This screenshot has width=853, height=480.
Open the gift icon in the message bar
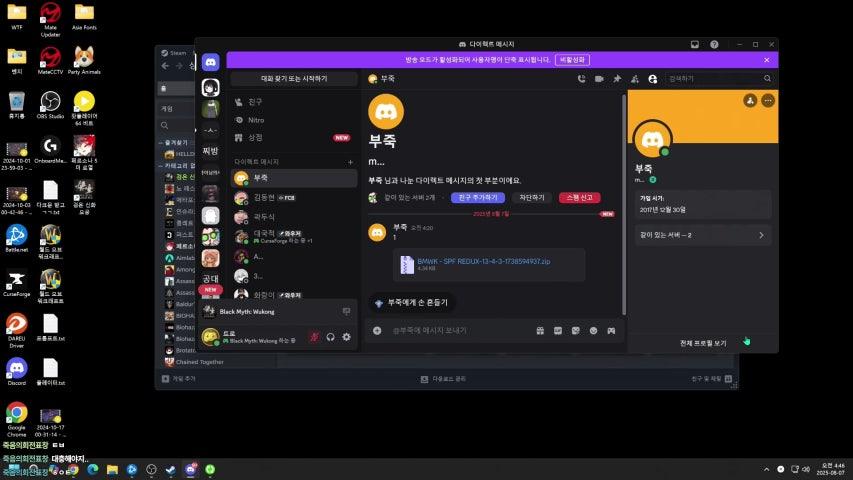[x=540, y=330]
